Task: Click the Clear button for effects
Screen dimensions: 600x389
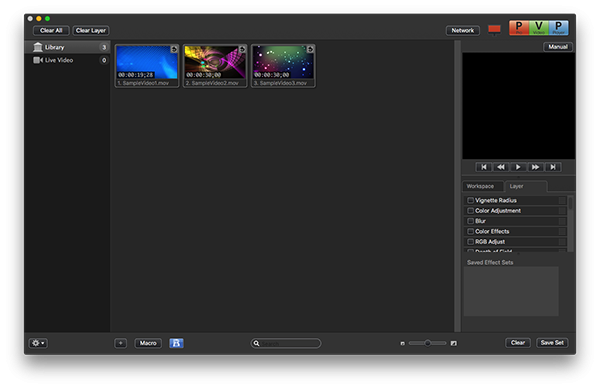Action: pos(518,343)
